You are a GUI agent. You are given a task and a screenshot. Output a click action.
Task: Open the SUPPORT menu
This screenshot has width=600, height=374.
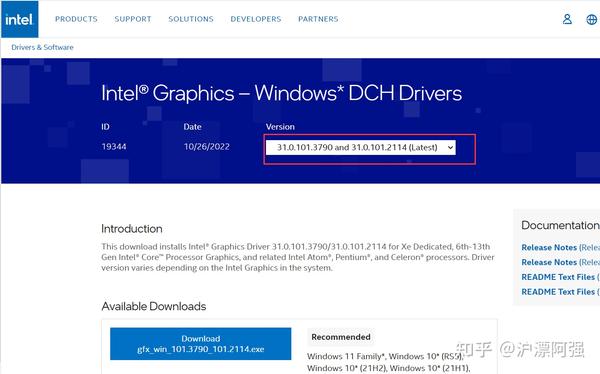click(133, 19)
